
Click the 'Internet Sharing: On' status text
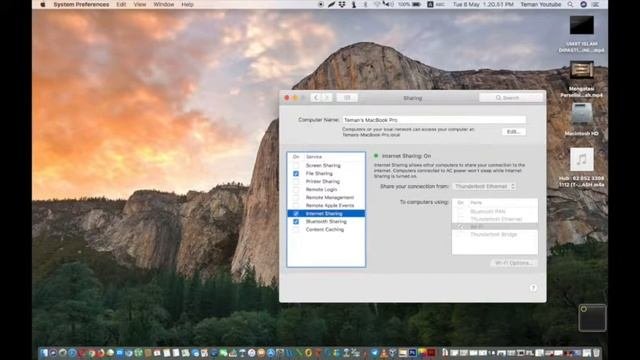pos(406,156)
